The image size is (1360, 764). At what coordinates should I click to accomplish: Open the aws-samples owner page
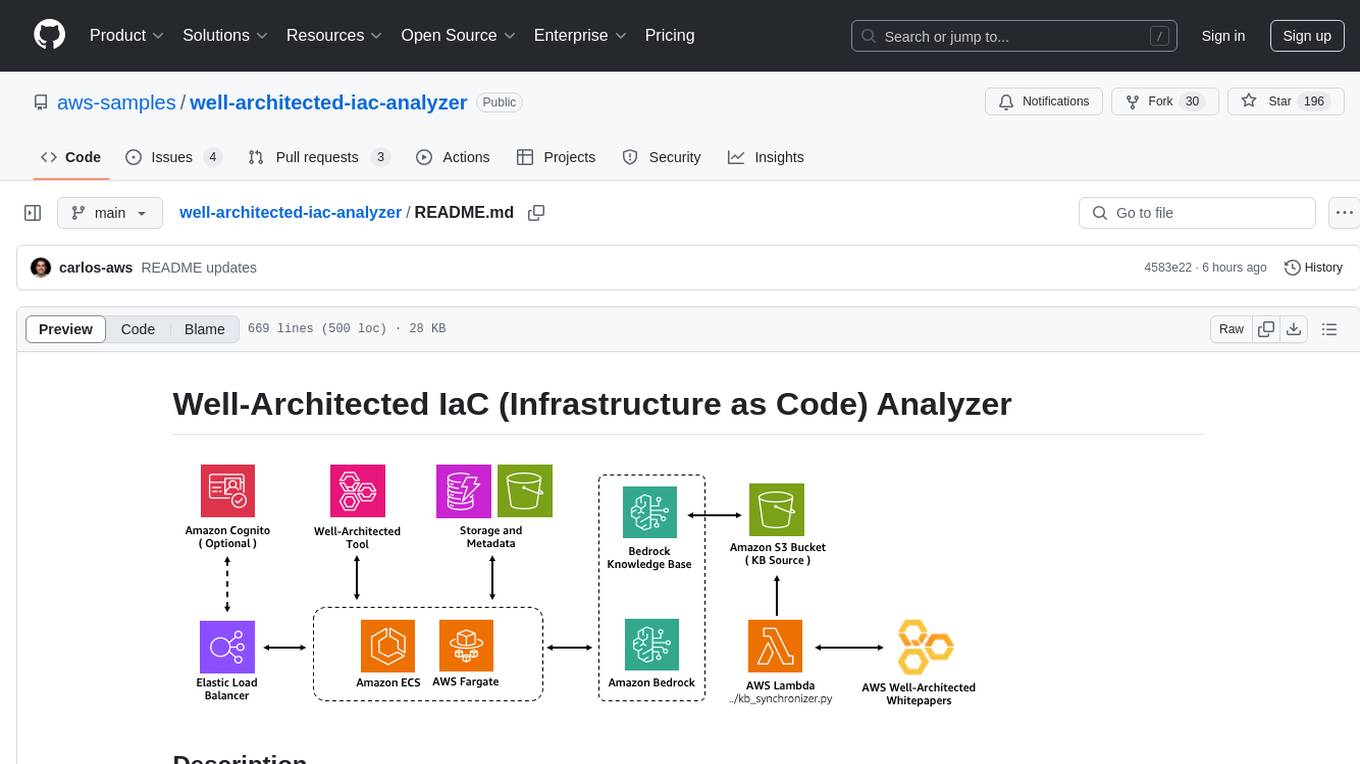116,102
